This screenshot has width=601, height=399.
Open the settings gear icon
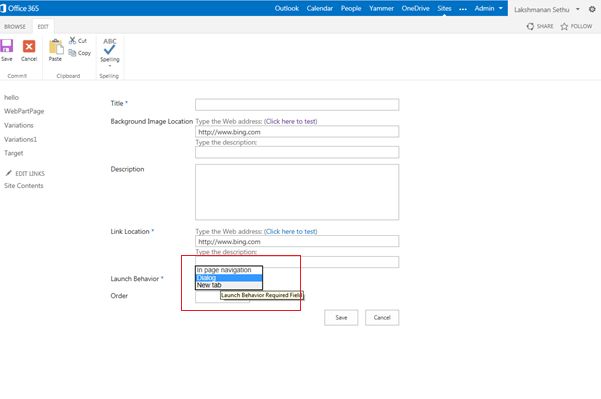pos(592,9)
